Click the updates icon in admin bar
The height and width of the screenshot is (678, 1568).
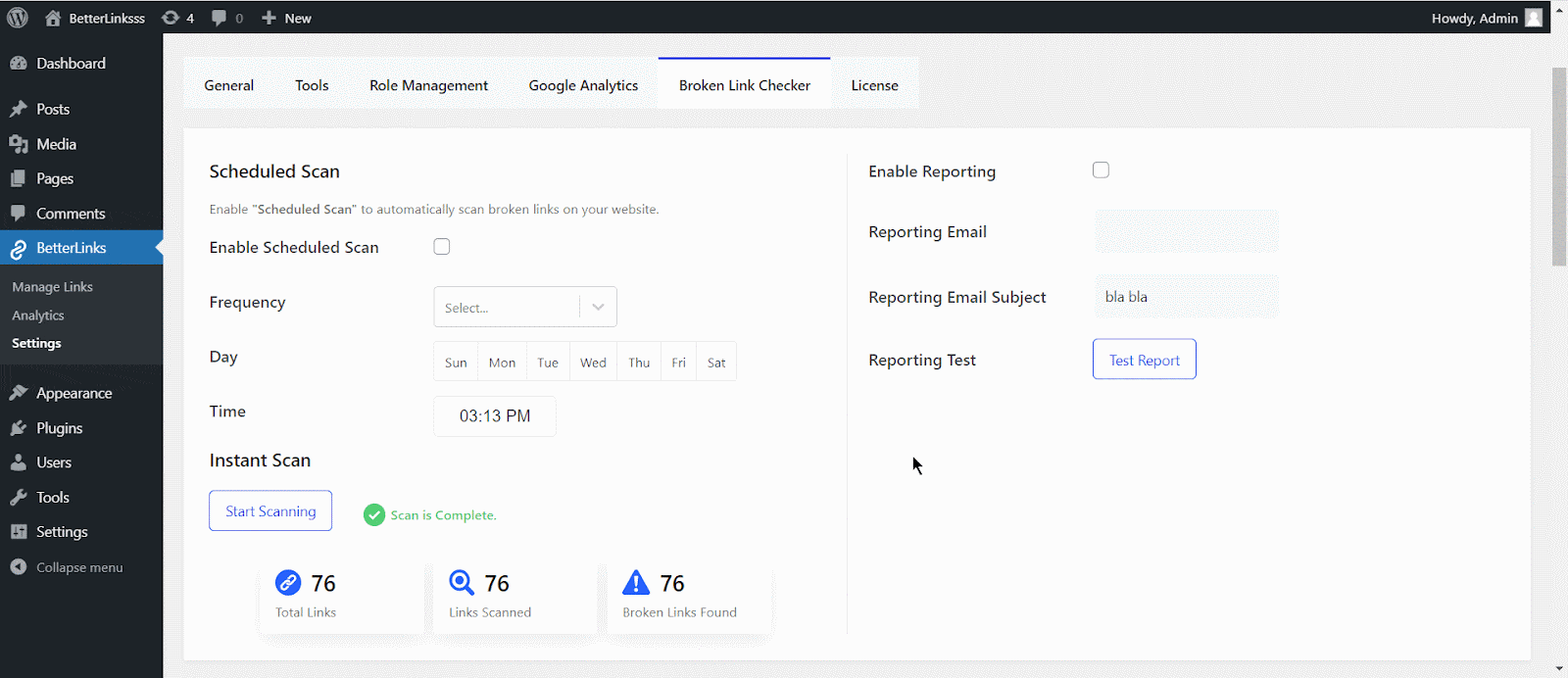[171, 18]
